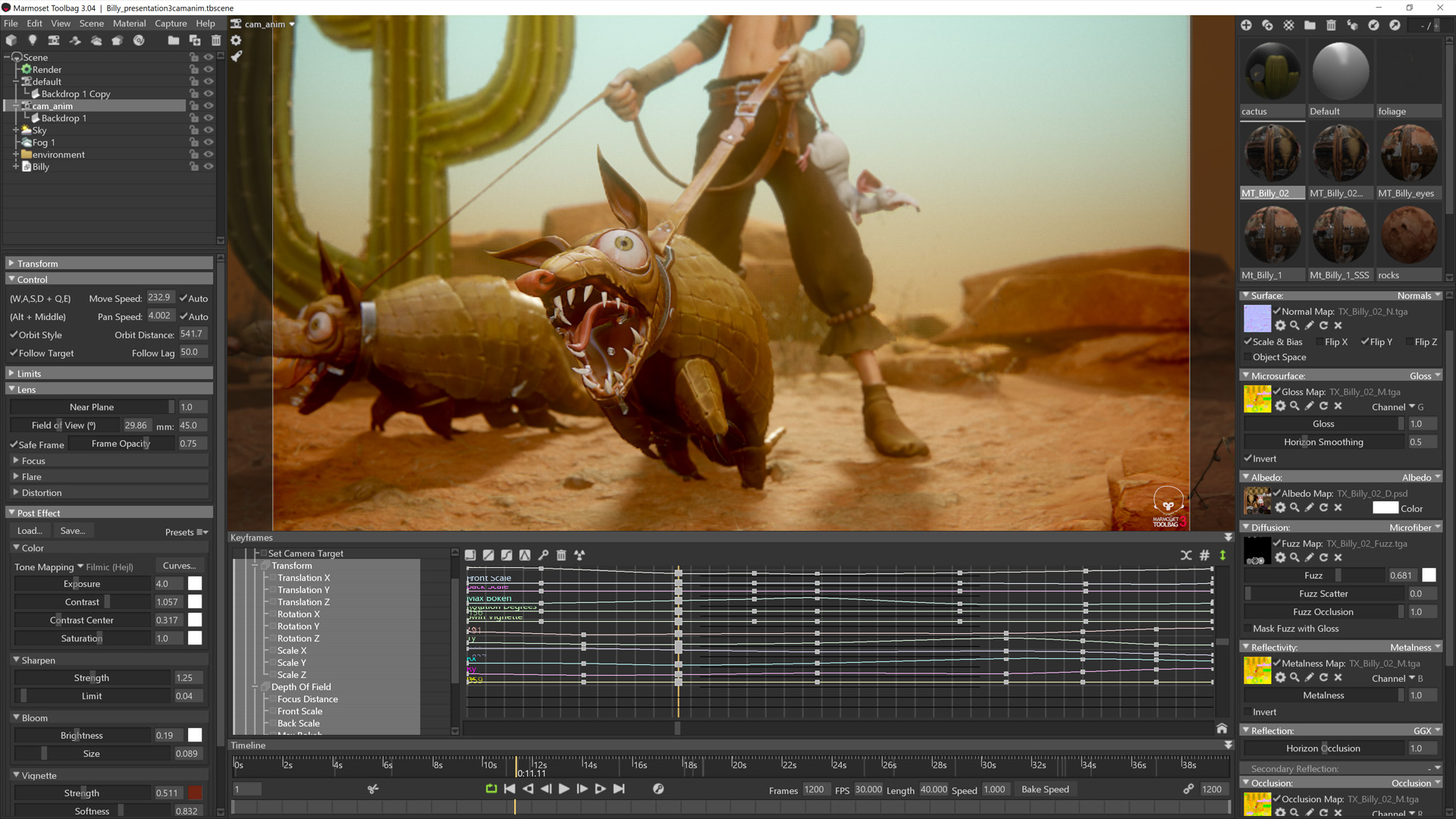Image resolution: width=1456 pixels, height=819 pixels.
Task: Delete the selected material with trash icon
Action: coord(1331,25)
